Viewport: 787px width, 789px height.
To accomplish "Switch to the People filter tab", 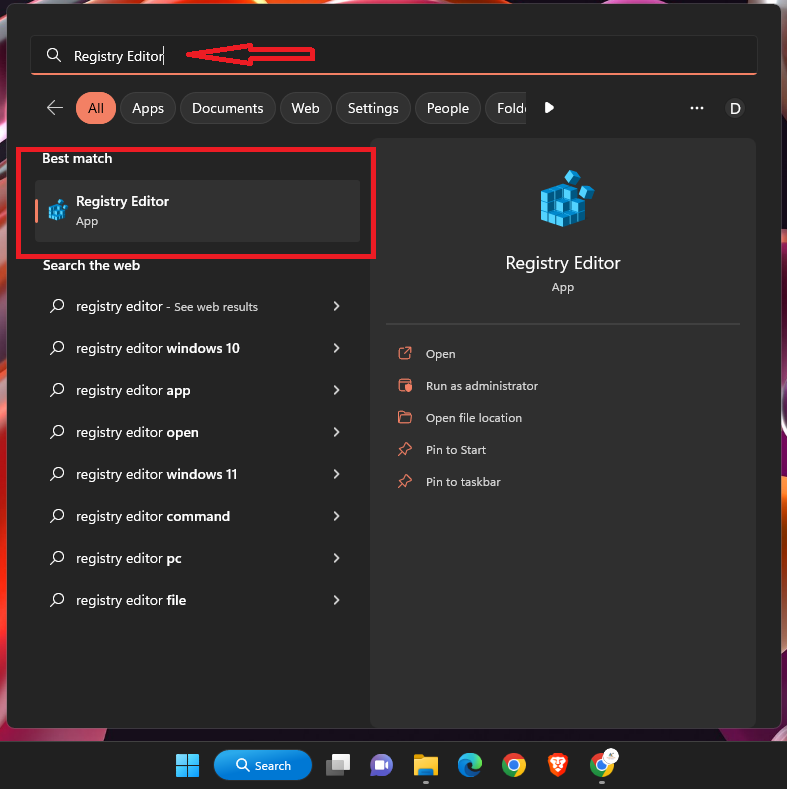I will 447,108.
